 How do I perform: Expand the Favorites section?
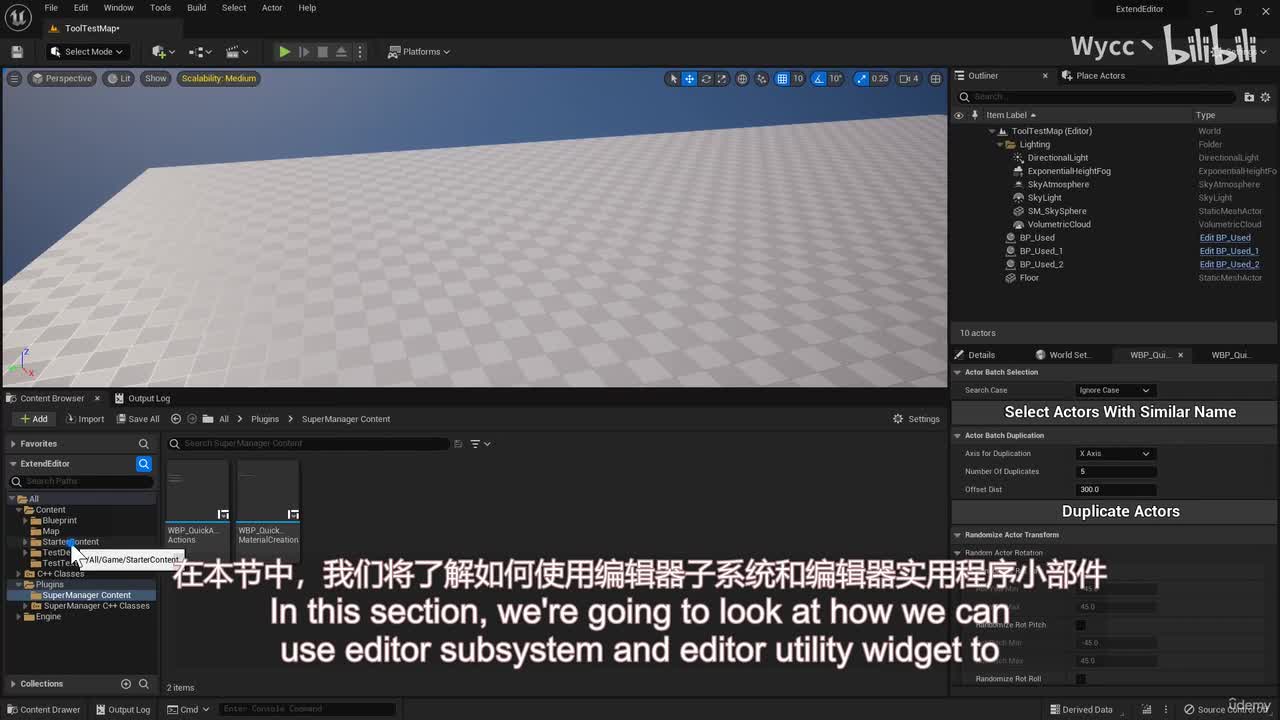[13, 444]
